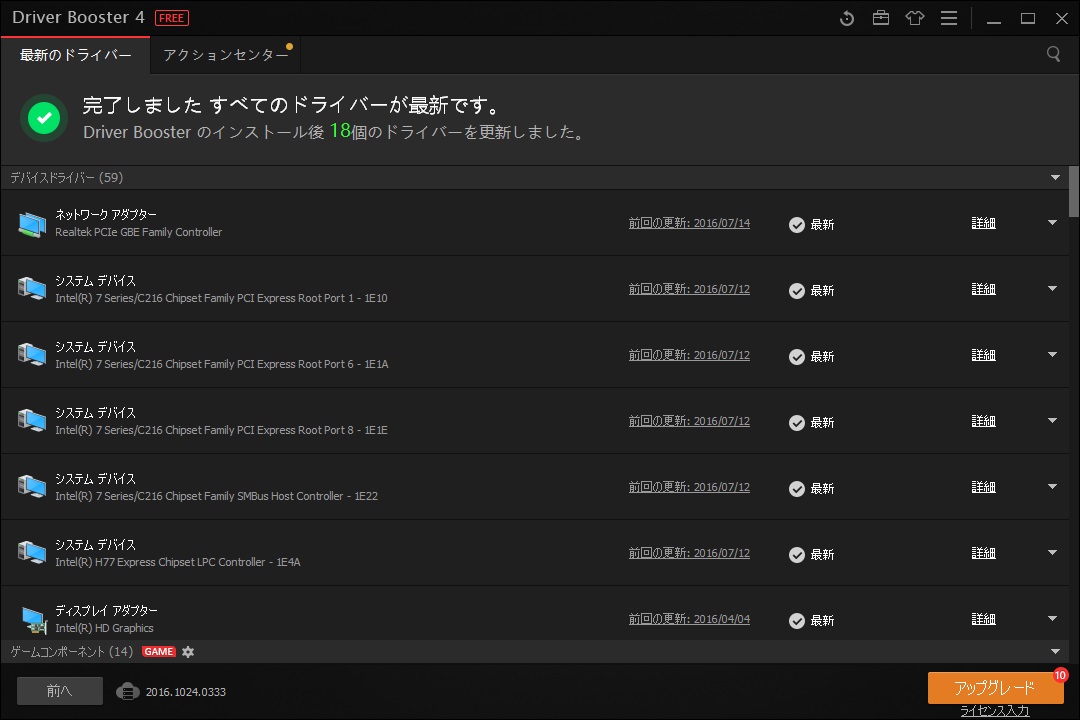Expand the Intel HD Graphics row dropdown

click(1051, 618)
